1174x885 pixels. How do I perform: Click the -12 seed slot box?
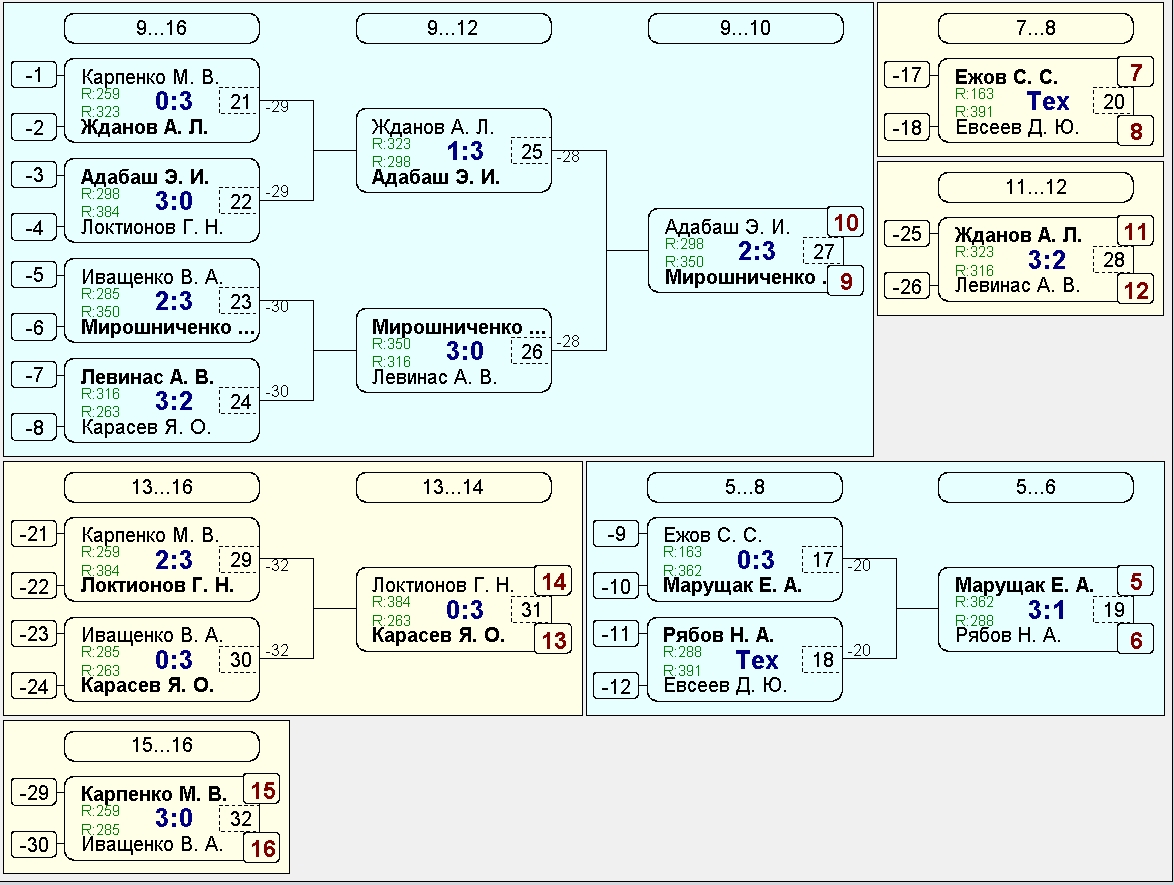[616, 687]
